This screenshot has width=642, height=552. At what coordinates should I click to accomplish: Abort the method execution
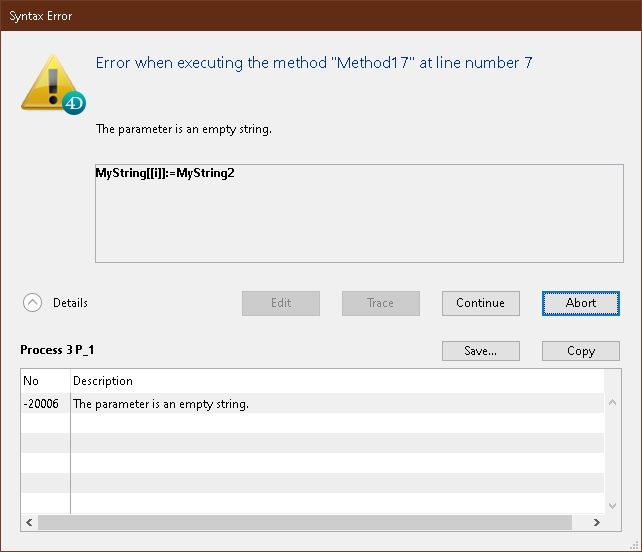(x=580, y=303)
